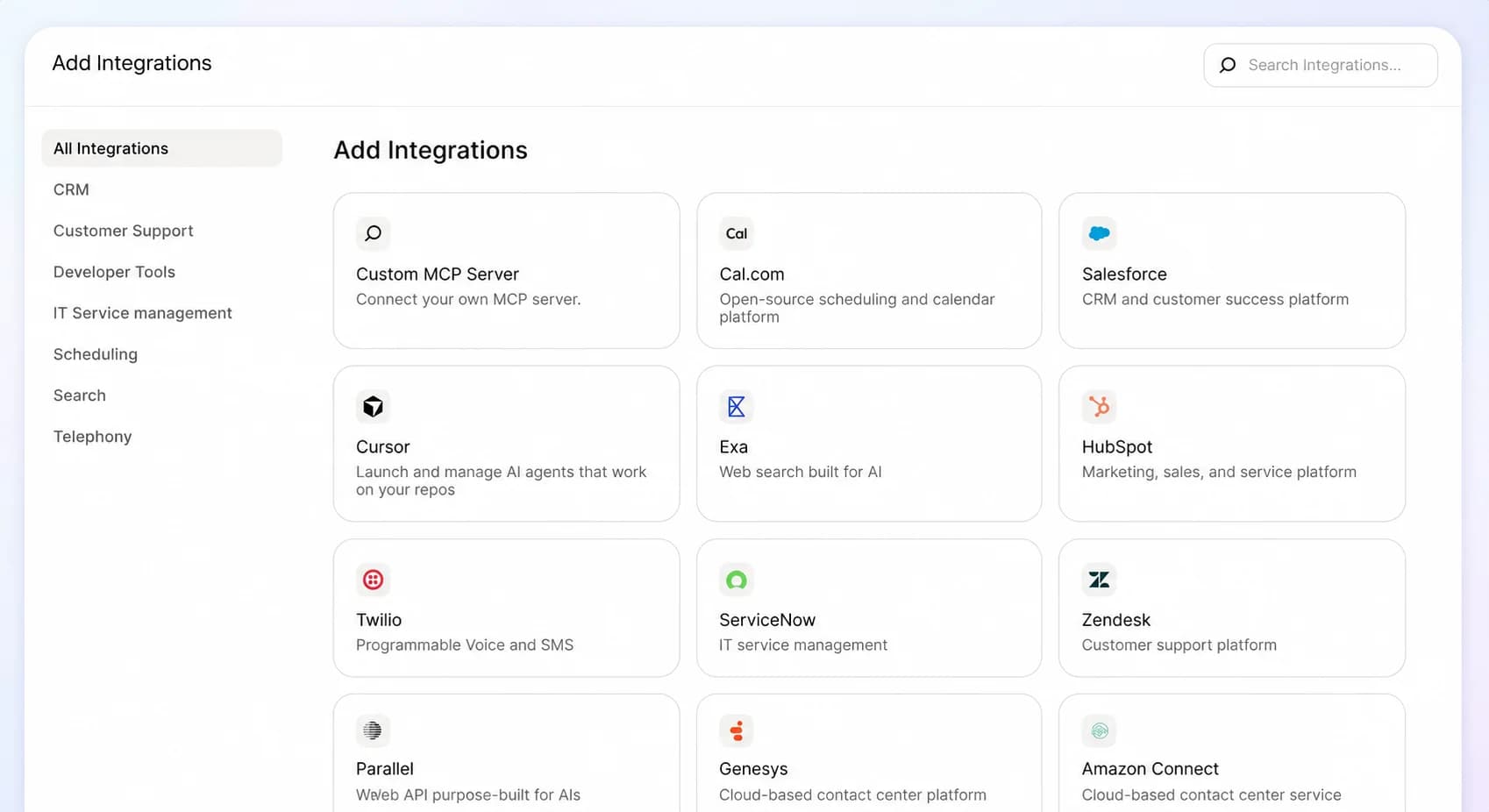1489x812 pixels.
Task: Click the Cursor cube logo icon
Action: click(x=373, y=406)
